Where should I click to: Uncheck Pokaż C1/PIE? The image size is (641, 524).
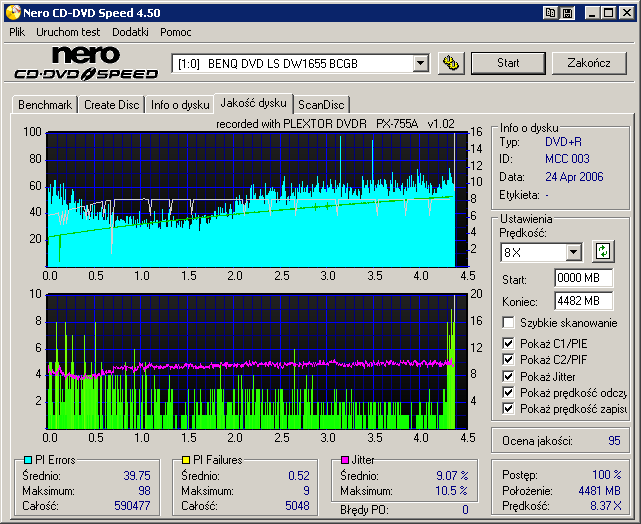tap(508, 343)
